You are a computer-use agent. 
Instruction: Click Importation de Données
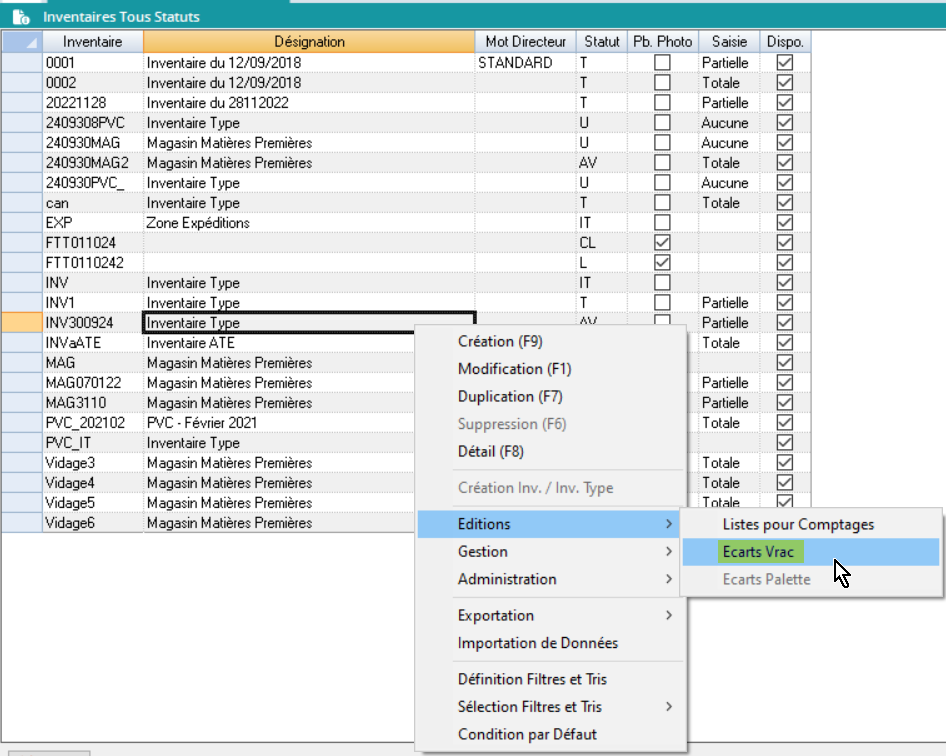[538, 643]
